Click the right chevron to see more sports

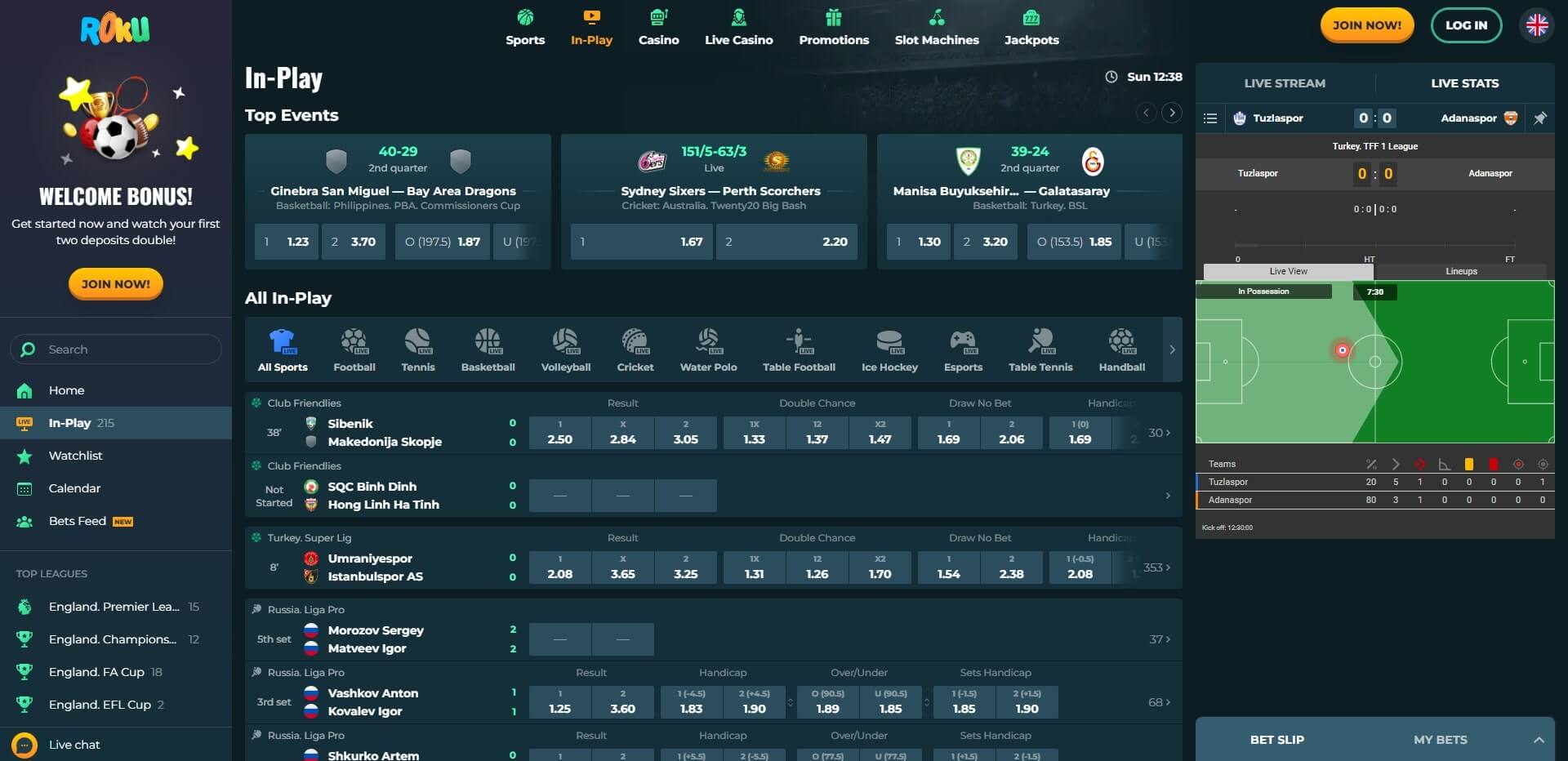pyautogui.click(x=1173, y=349)
